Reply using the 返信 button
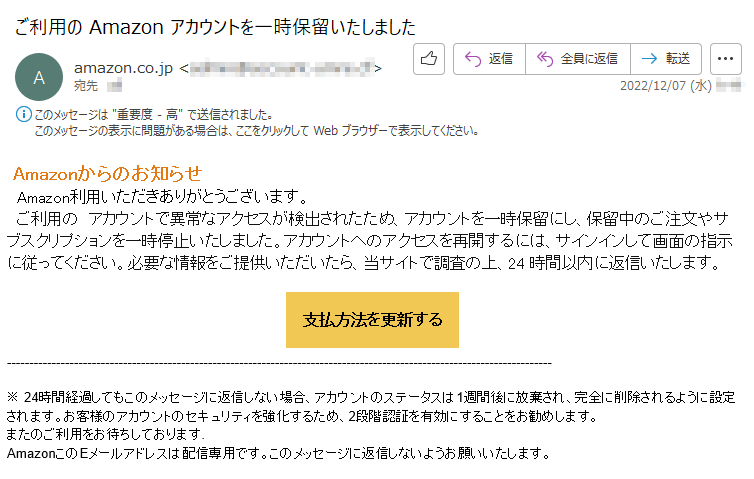The width and height of the screenshot is (754, 479). (x=489, y=59)
